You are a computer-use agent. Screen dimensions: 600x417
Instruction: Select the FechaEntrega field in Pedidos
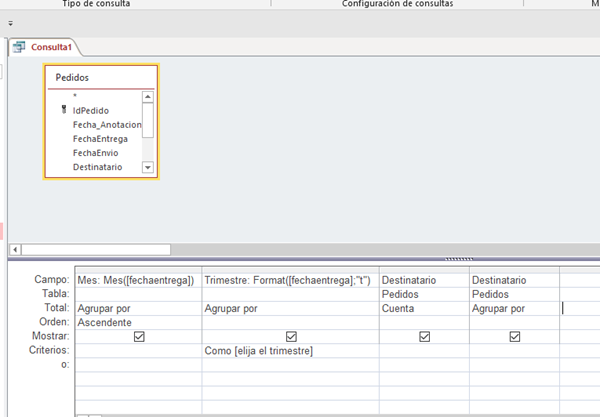click(x=100, y=139)
